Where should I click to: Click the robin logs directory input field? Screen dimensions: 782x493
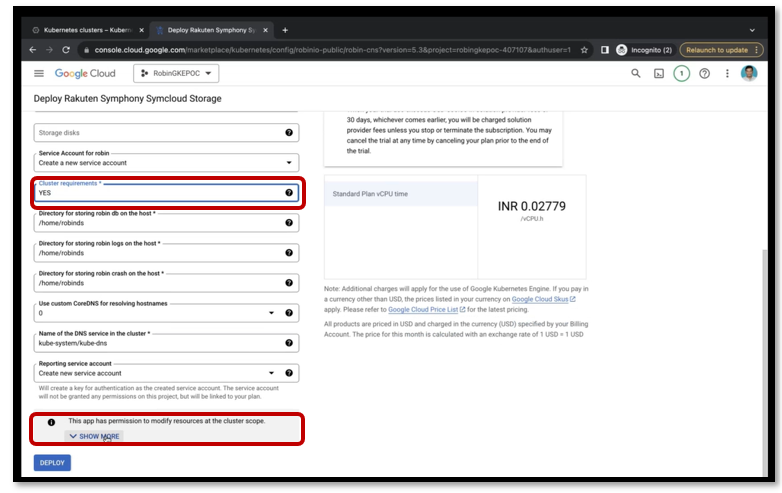pyautogui.click(x=166, y=253)
